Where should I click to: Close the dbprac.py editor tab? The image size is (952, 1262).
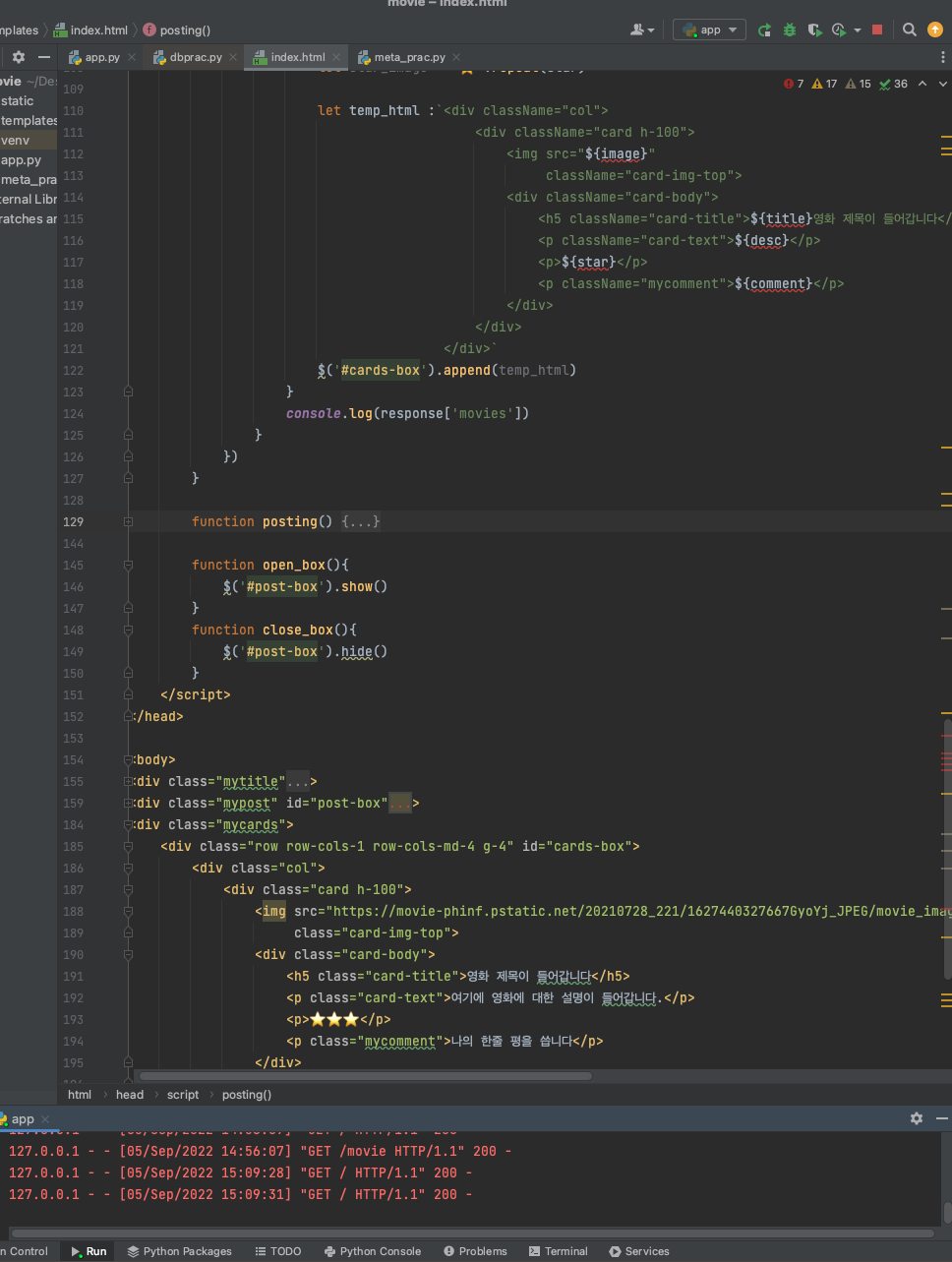click(234, 57)
